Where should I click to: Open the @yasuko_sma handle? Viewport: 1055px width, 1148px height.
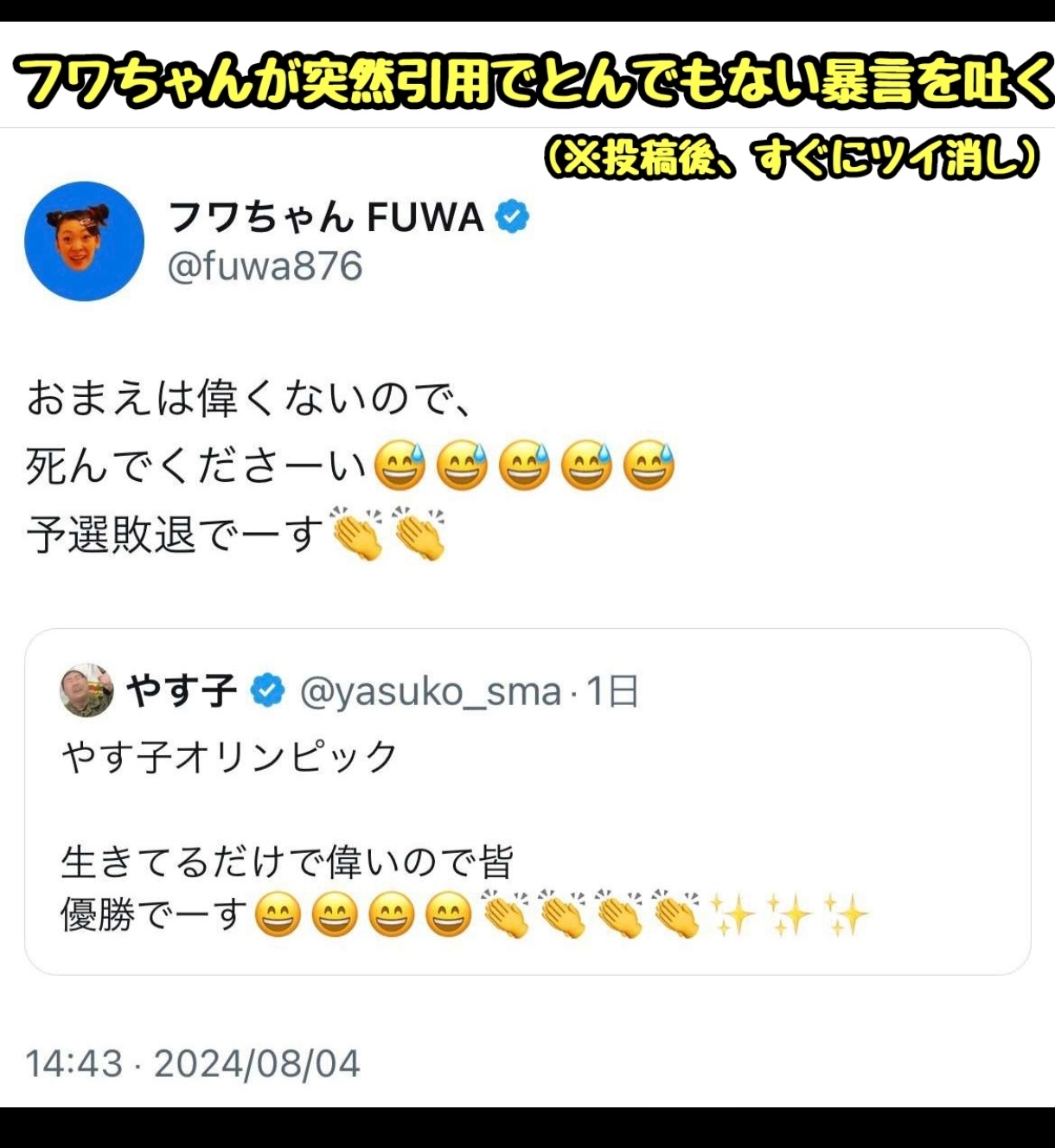(431, 692)
